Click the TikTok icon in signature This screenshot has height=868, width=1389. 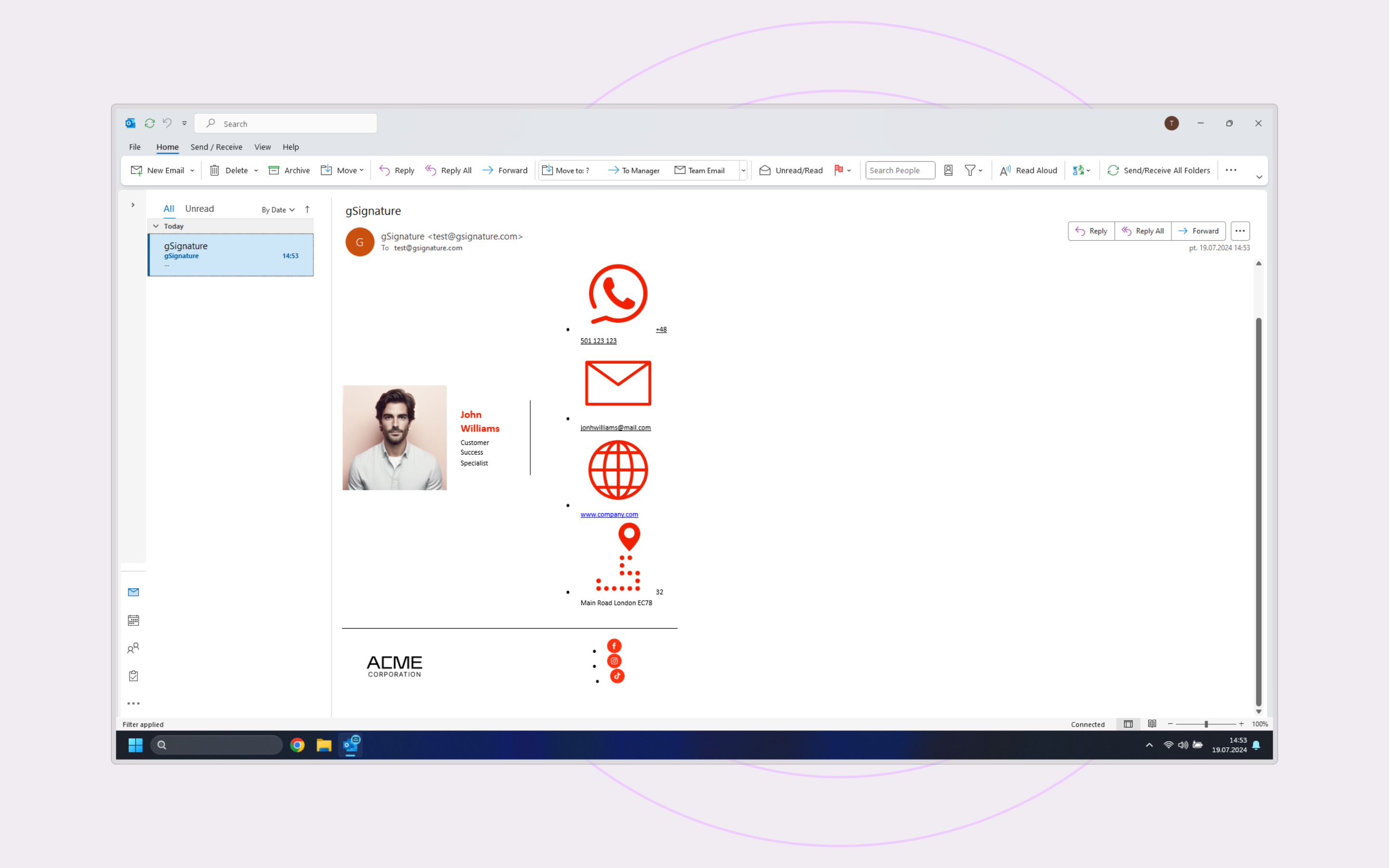click(x=617, y=676)
